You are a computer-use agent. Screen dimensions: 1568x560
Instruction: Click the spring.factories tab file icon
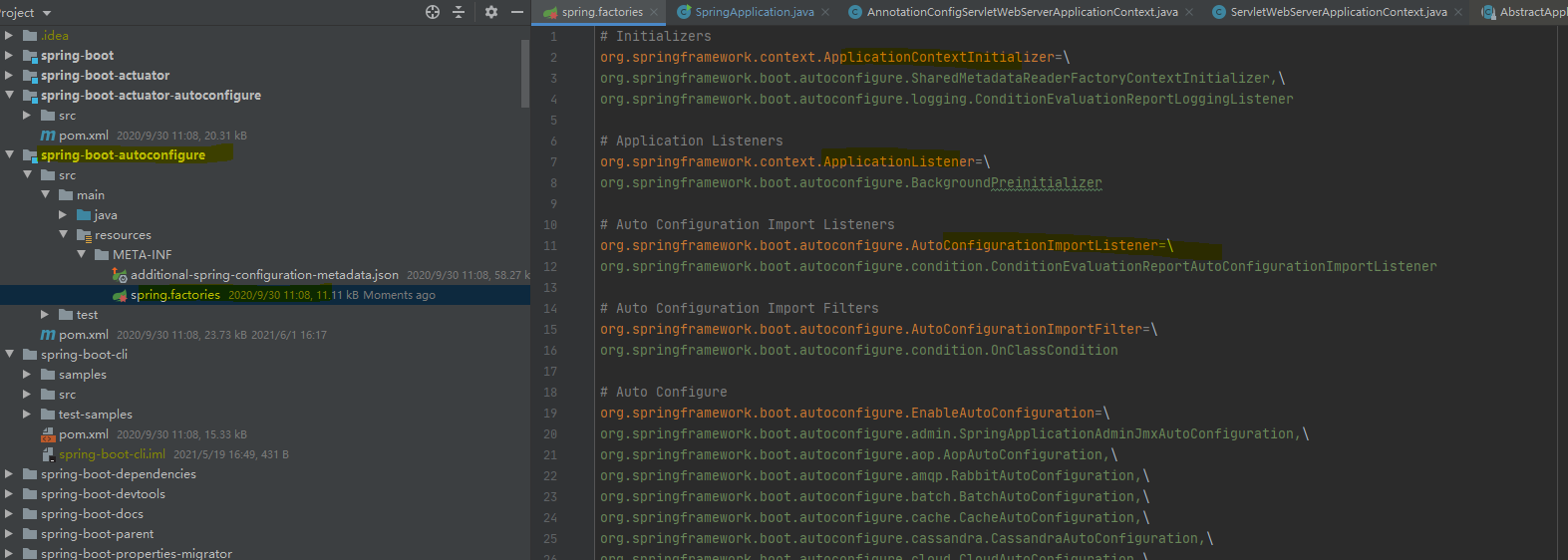pos(550,12)
